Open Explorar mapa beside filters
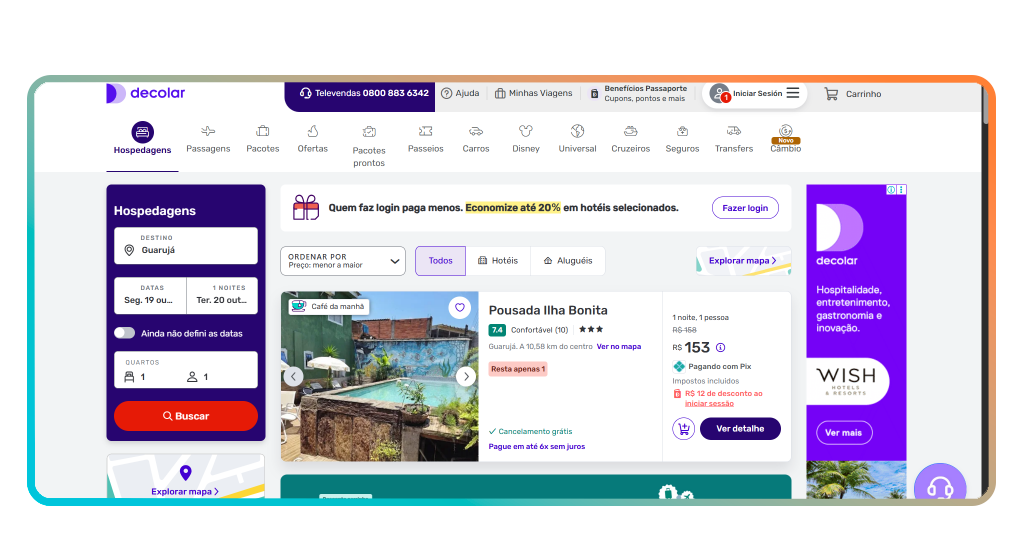 click(x=744, y=260)
